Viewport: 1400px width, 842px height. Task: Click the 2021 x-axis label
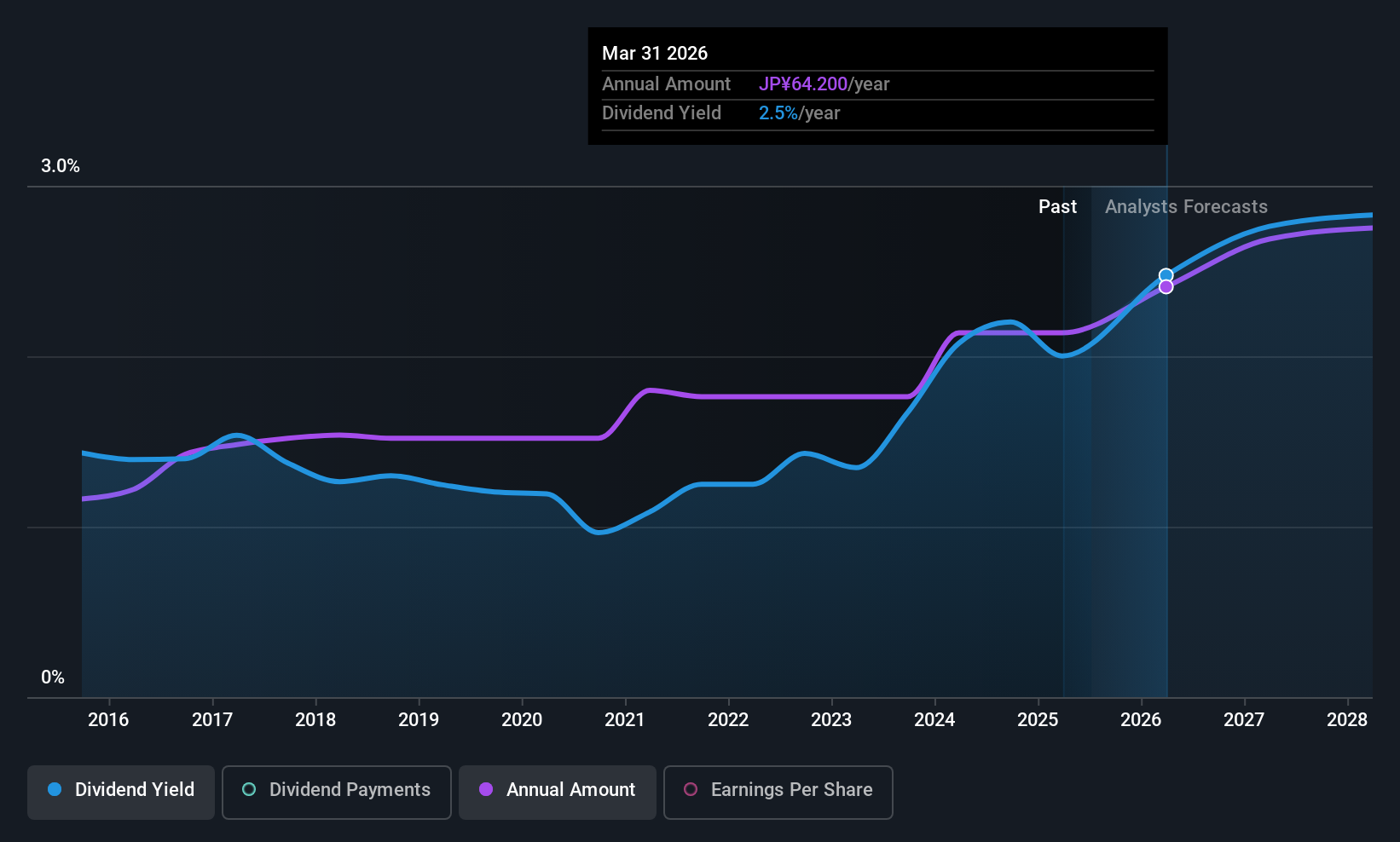(625, 720)
